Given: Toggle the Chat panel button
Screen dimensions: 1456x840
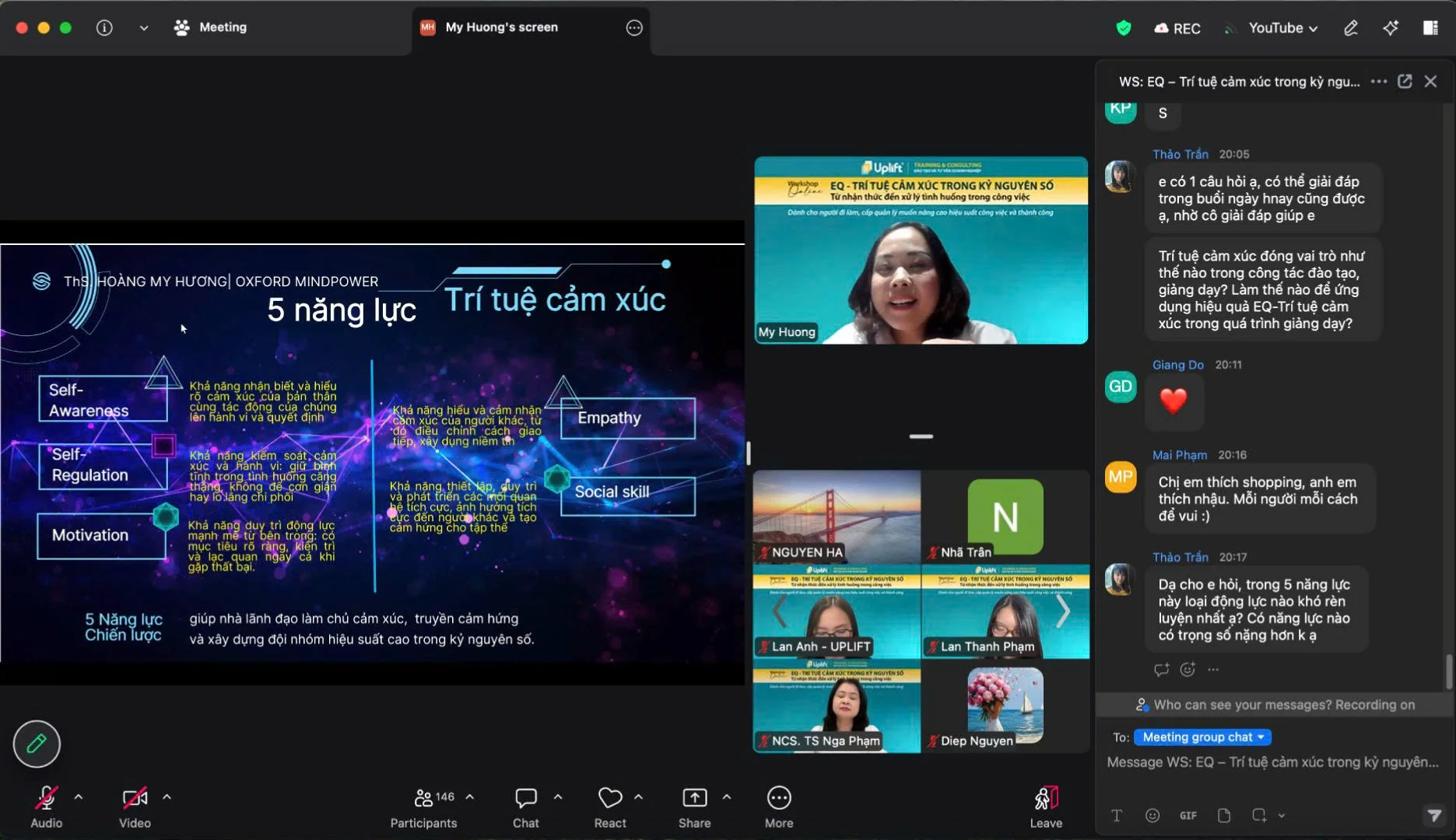Looking at the screenshot, I should [525, 806].
